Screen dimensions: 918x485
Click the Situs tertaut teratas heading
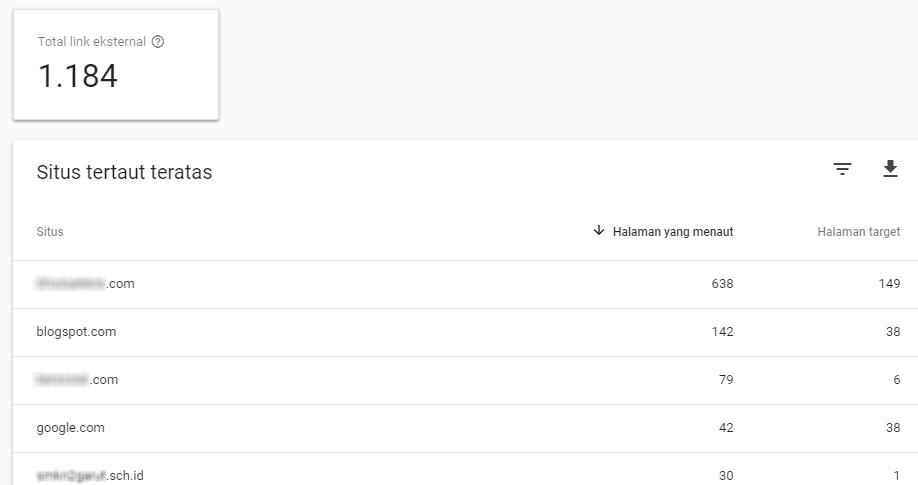coord(124,172)
